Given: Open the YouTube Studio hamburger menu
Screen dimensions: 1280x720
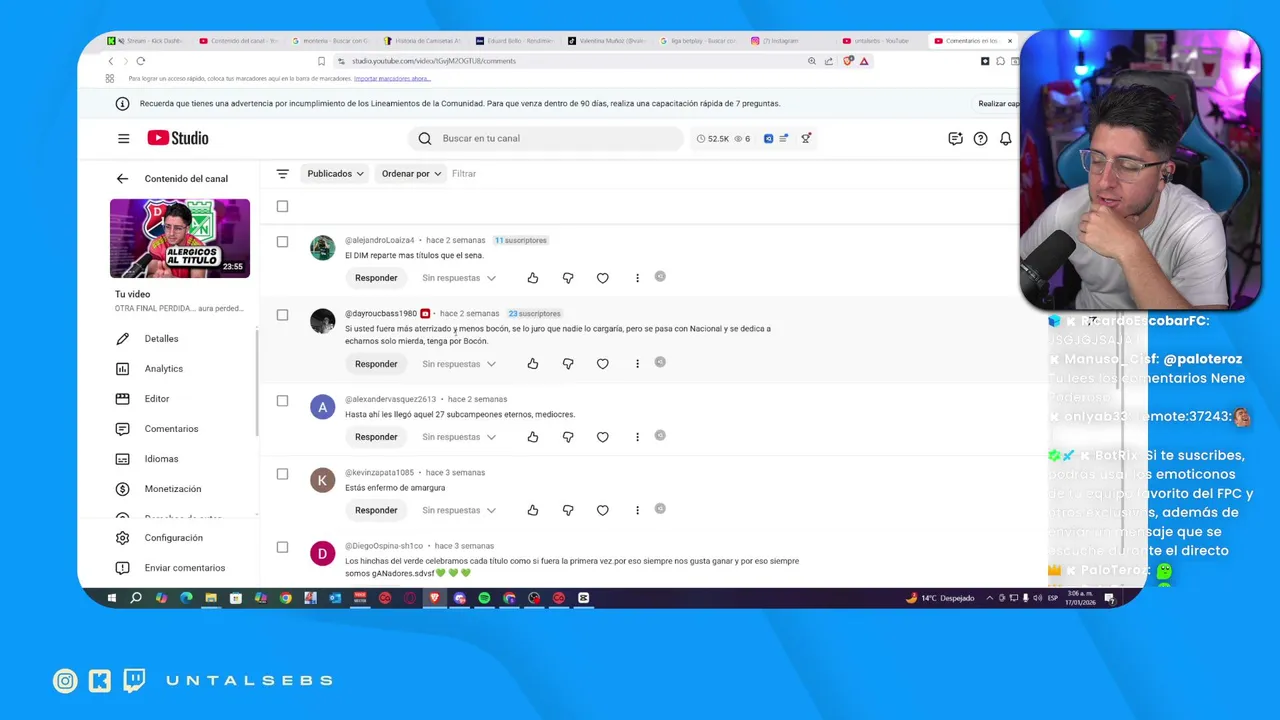Looking at the screenshot, I should (123, 139).
